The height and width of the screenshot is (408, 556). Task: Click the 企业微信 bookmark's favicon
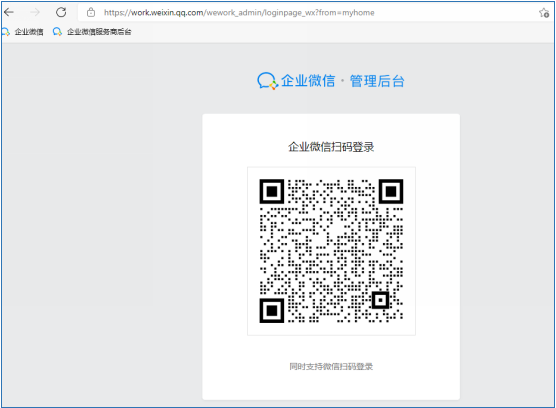pyautogui.click(x=5, y=32)
